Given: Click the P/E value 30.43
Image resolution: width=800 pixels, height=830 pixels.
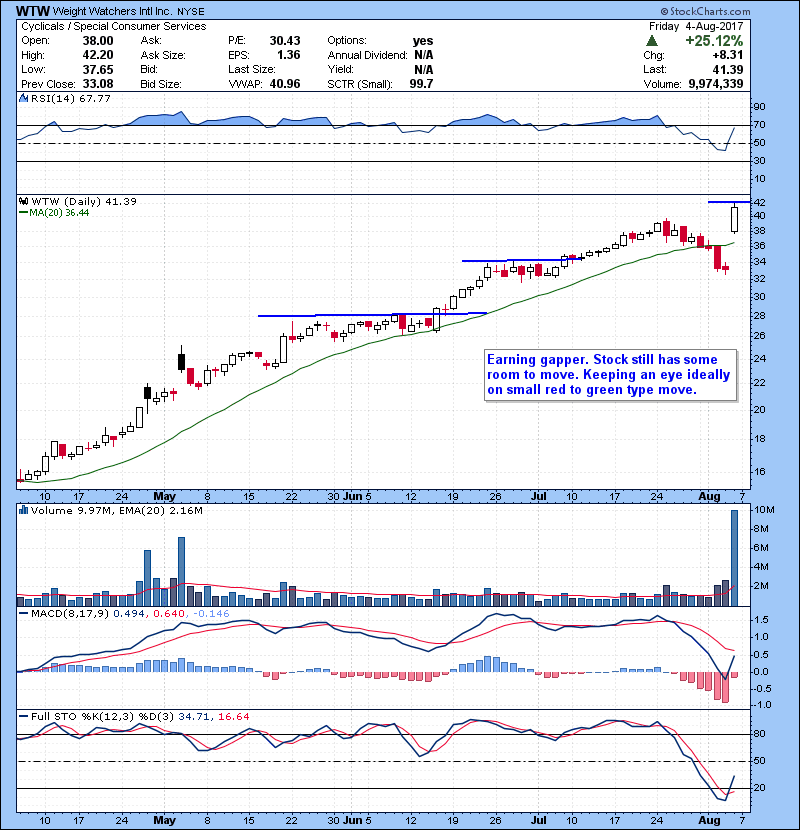Looking at the screenshot, I should tap(285, 41).
